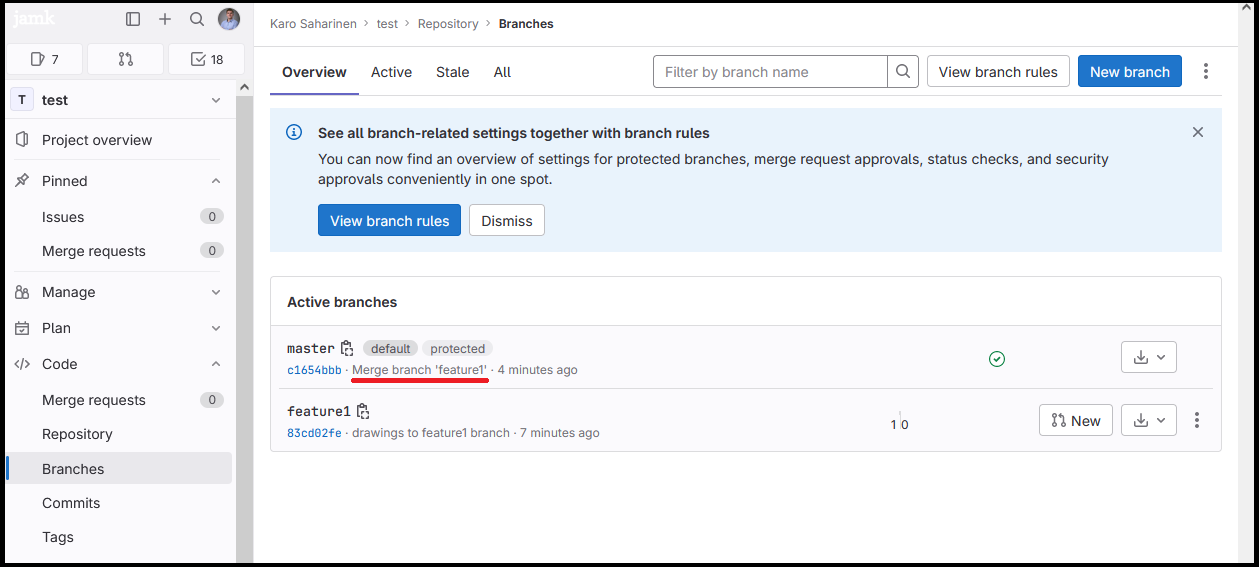Expand download dropdown for feature1 branch
This screenshot has width=1259, height=567.
coord(1149,421)
